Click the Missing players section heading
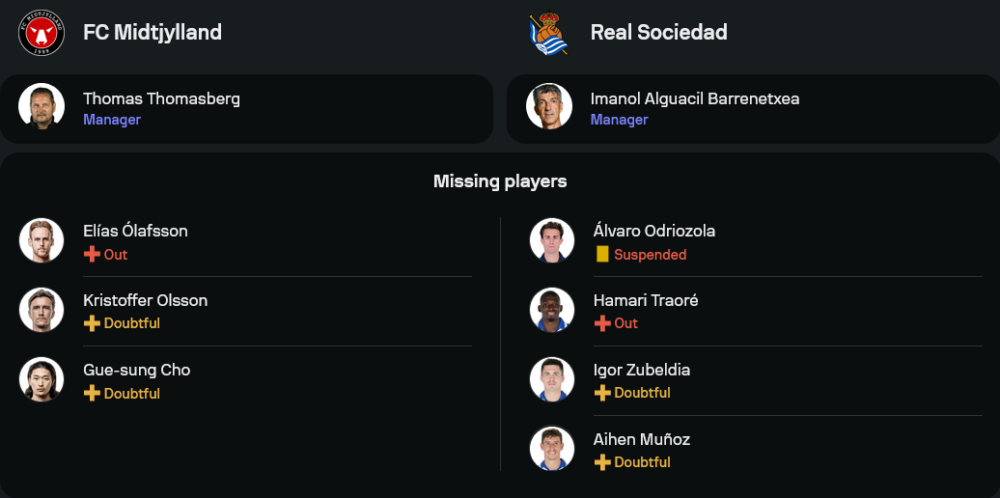 click(500, 181)
